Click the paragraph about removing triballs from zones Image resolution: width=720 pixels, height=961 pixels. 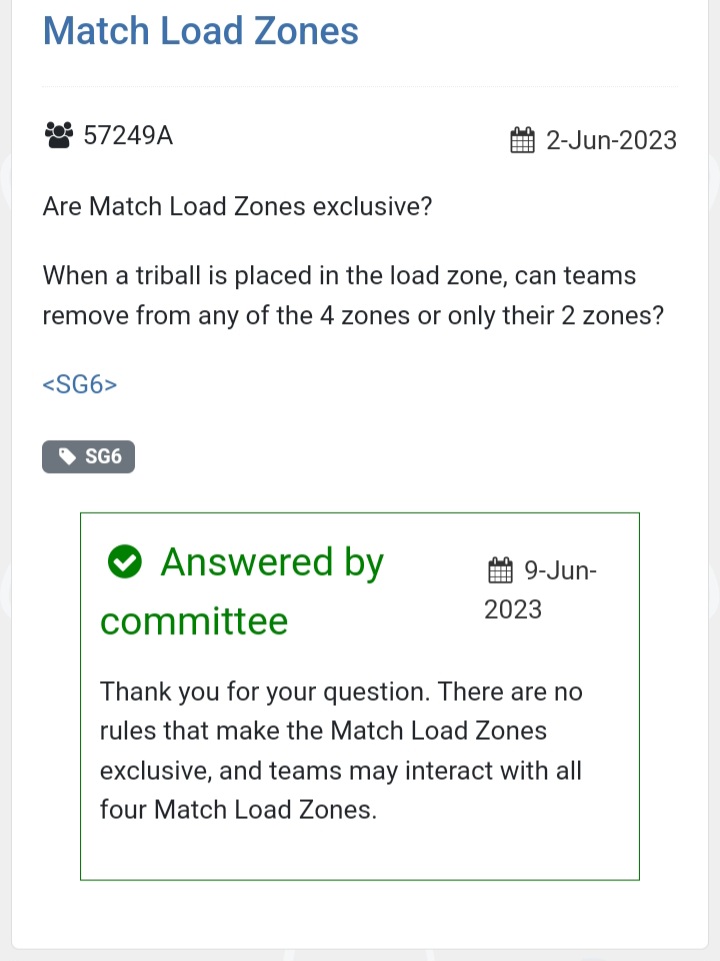tap(353, 296)
